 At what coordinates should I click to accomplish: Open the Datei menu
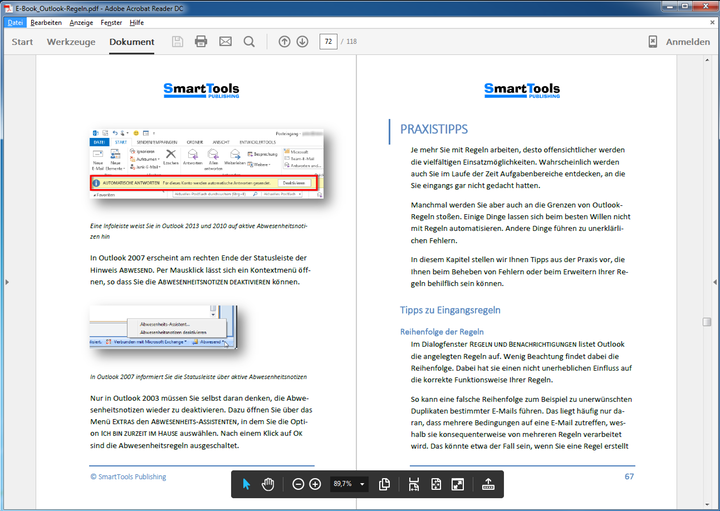click(x=15, y=22)
